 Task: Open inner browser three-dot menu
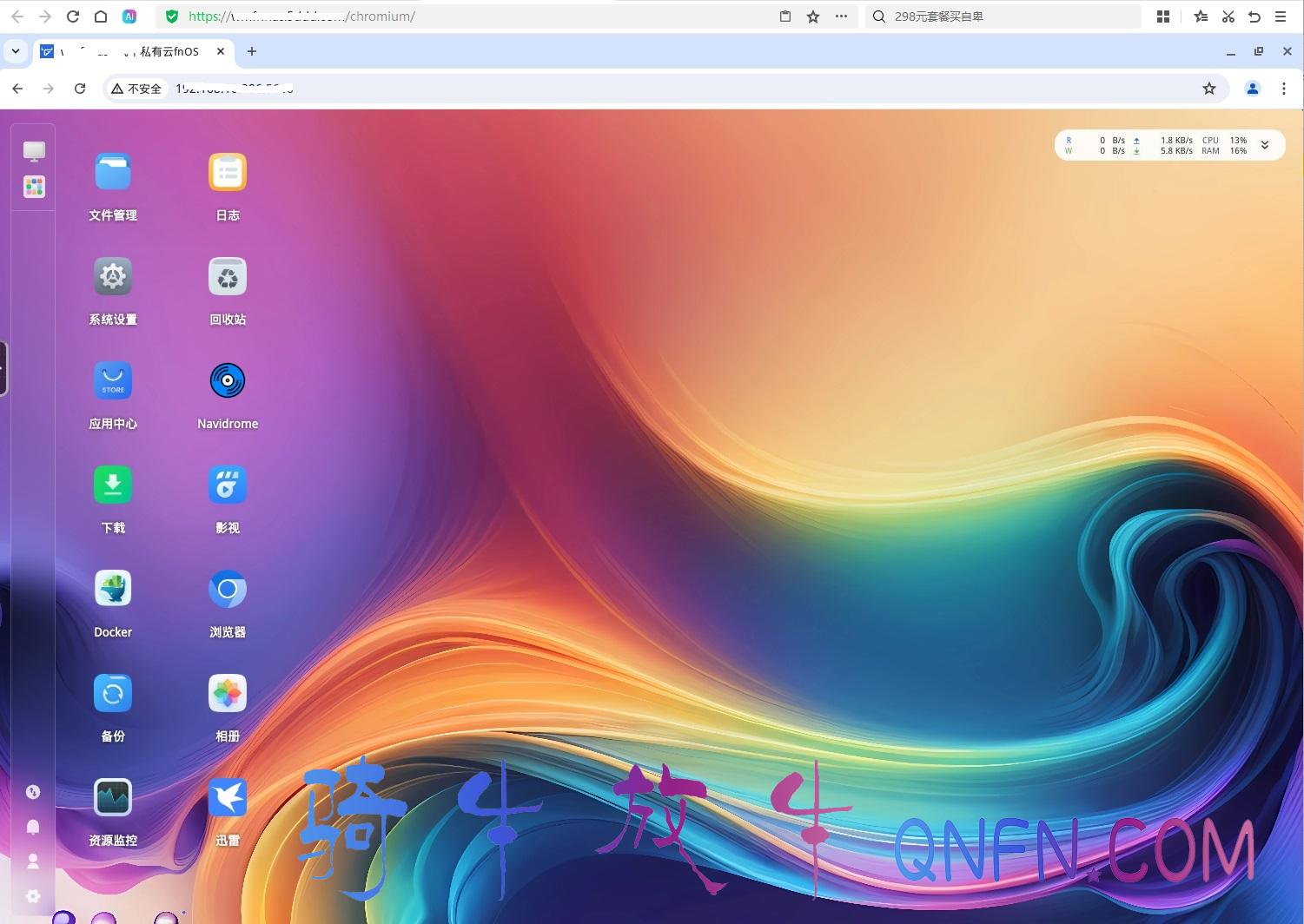click(1283, 89)
